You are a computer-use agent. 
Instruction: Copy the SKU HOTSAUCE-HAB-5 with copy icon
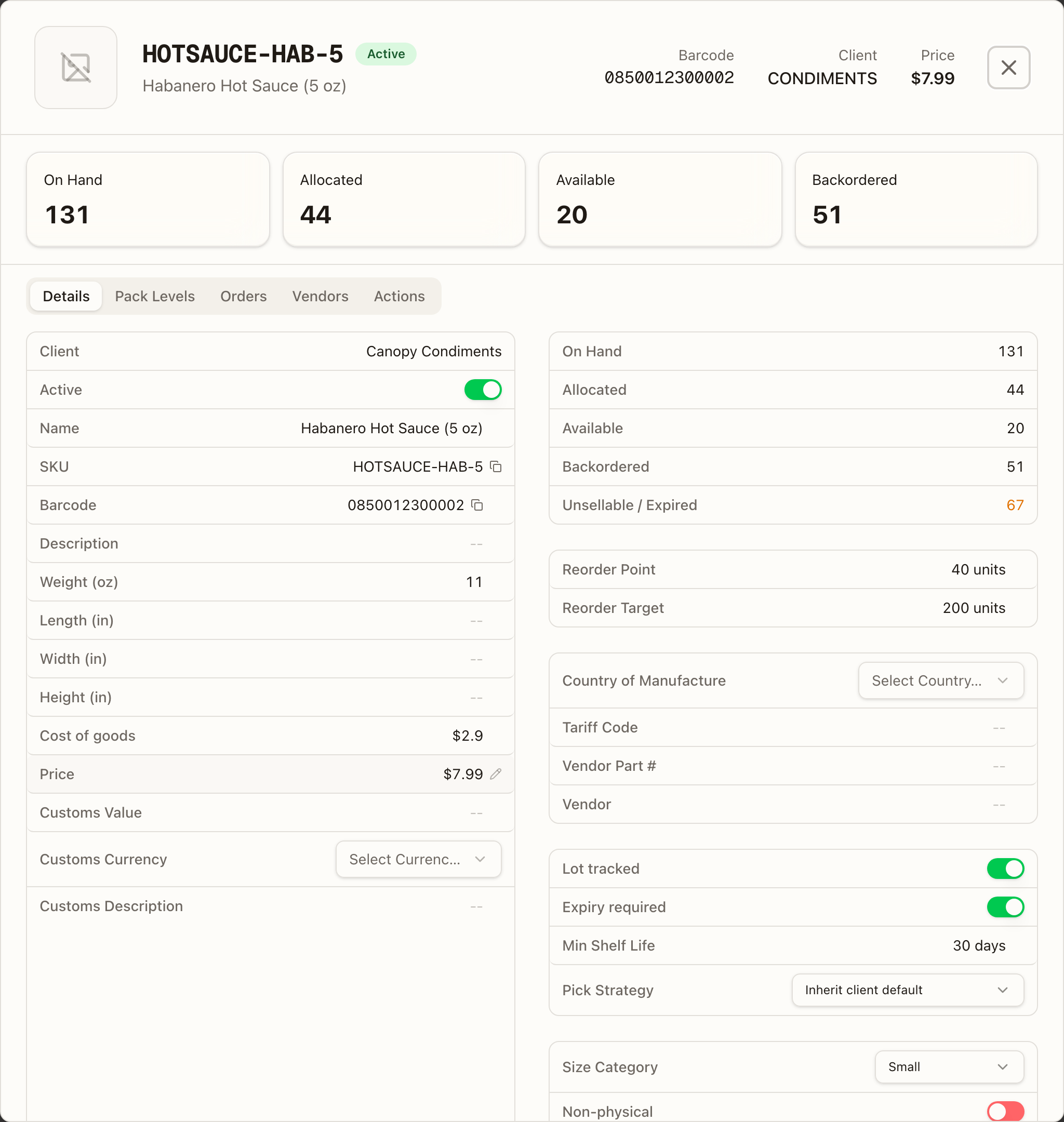496,466
